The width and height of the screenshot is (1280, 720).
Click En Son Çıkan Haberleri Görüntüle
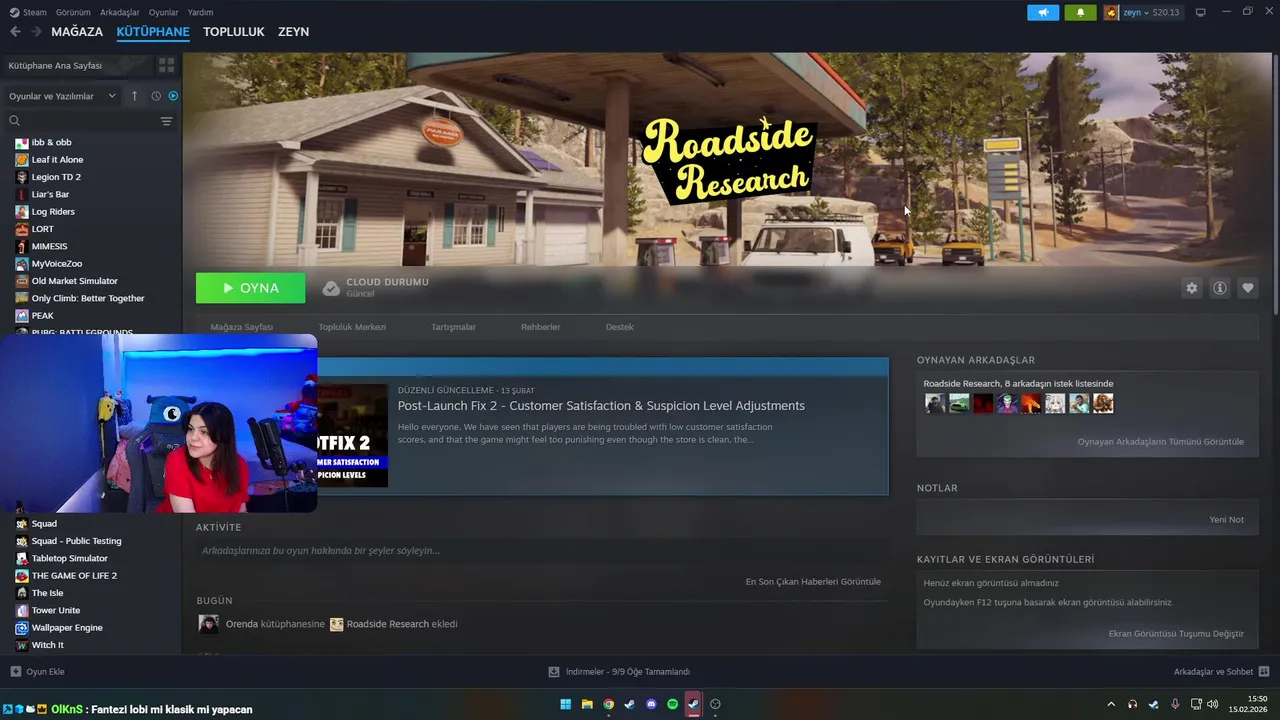coord(813,582)
